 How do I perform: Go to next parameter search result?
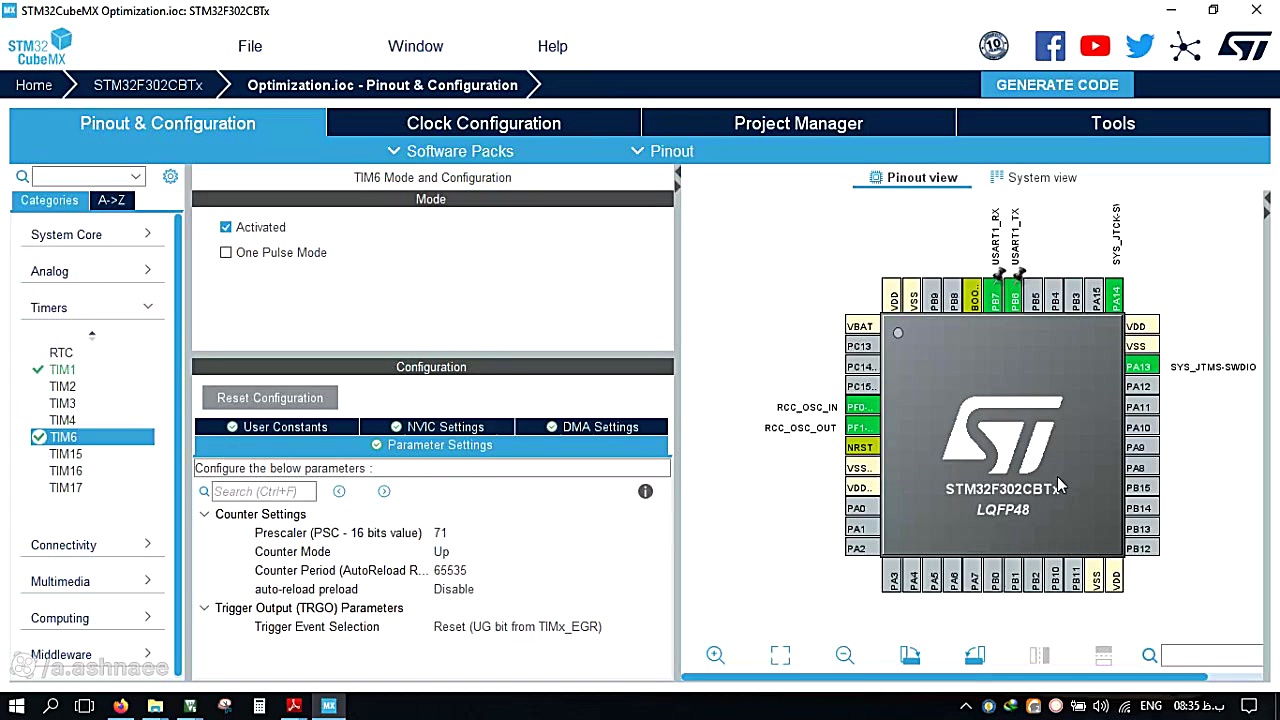[384, 491]
